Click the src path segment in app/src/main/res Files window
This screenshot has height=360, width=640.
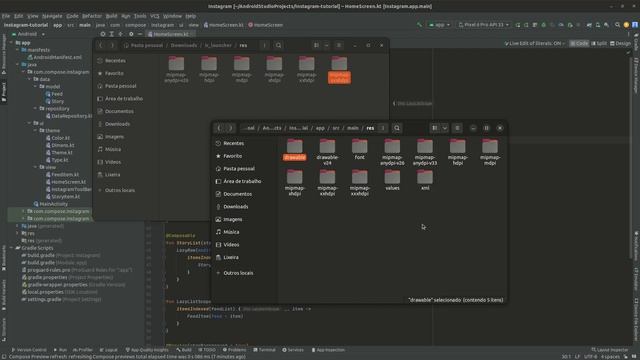[x=336, y=128]
